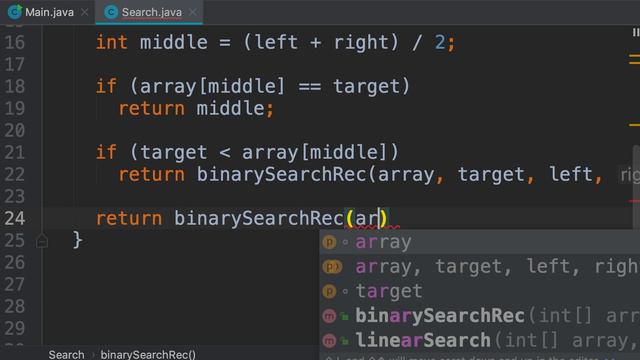
Task: Click the inspection status icon top right
Action: click(636, 33)
